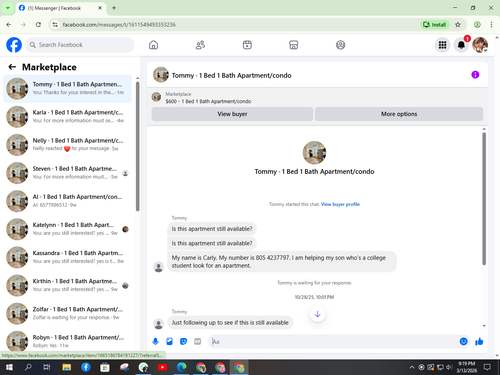Click listing thumbnail in chat center
Image resolution: width=500 pixels, height=375 pixels.
point(314,153)
